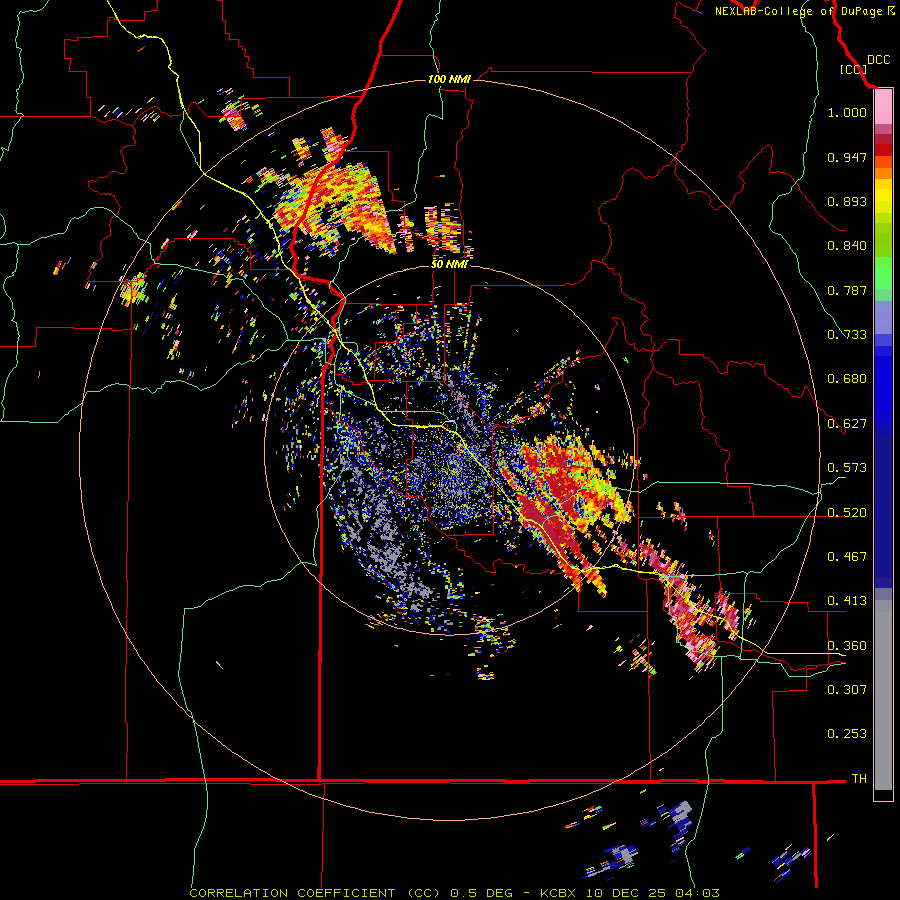Click the 0.573 scale value
The width and height of the screenshot is (900, 900).
[847, 468]
